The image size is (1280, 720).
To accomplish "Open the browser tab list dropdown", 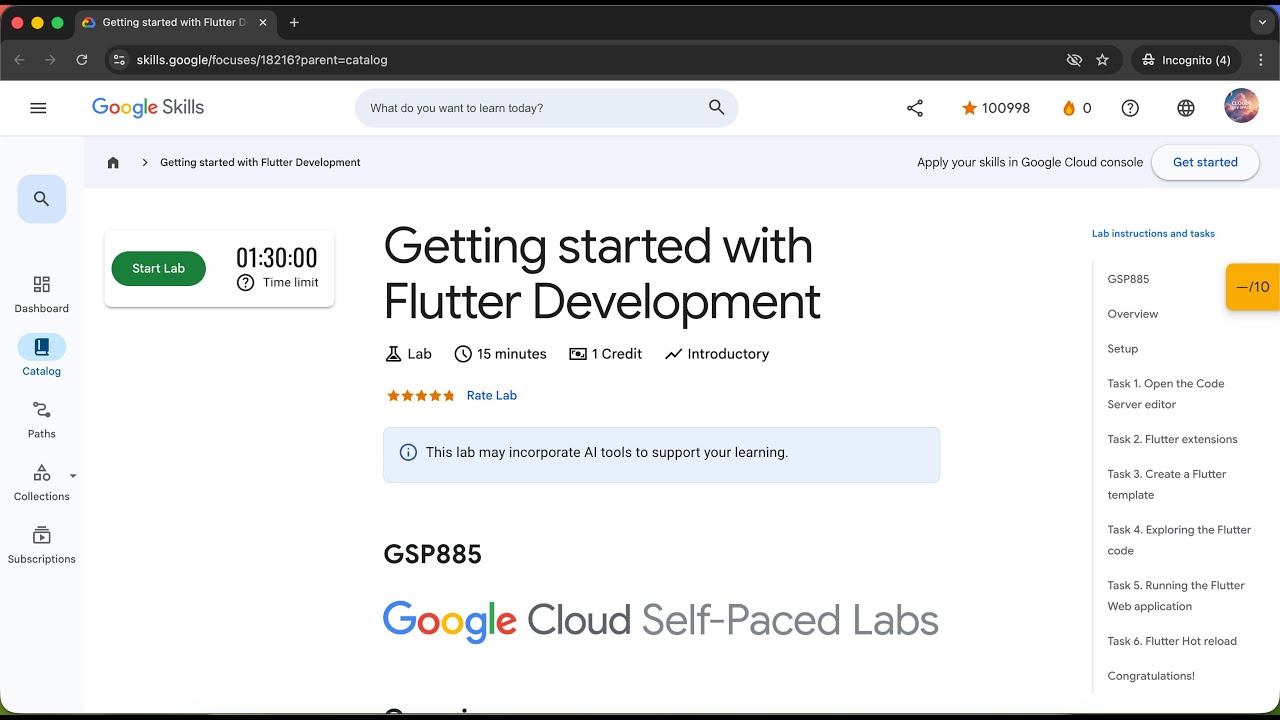I will 1263,22.
